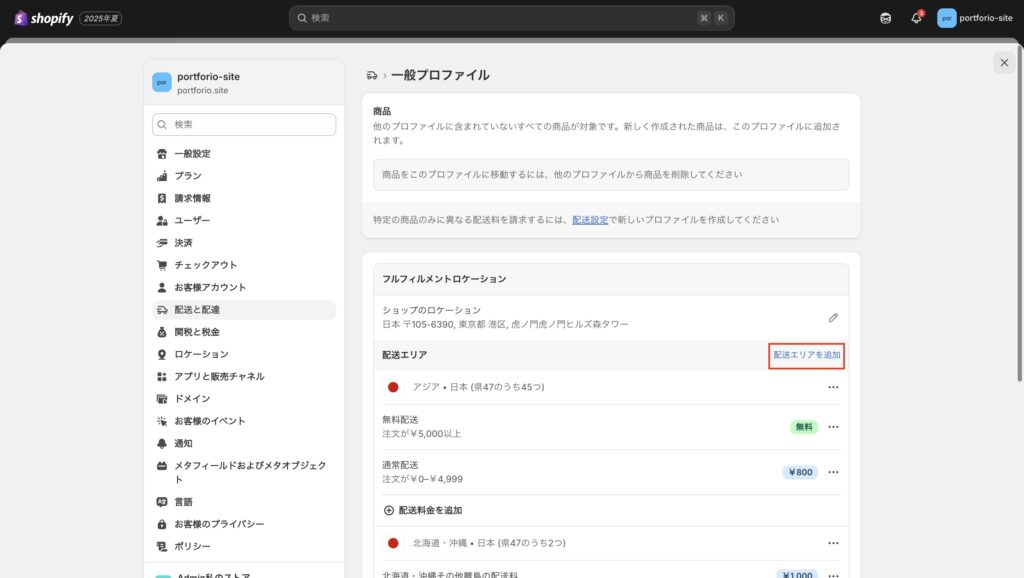Image resolution: width=1024 pixels, height=578 pixels.
Task: Close the settings panel with X
Action: point(1003,63)
